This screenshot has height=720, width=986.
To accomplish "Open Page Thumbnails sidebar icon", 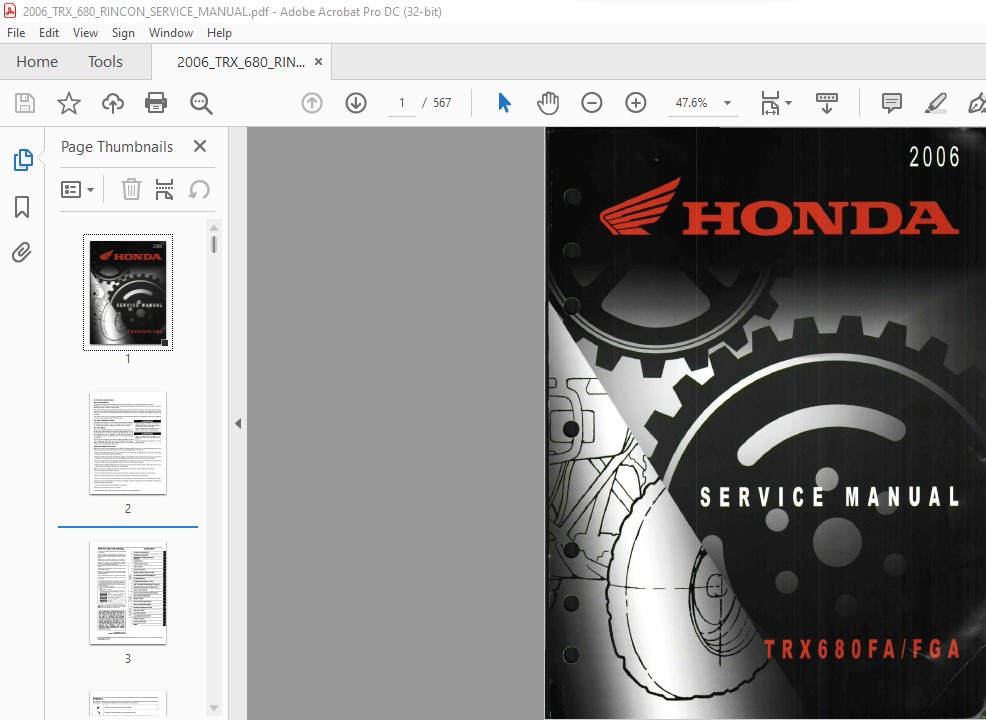I will (23, 160).
